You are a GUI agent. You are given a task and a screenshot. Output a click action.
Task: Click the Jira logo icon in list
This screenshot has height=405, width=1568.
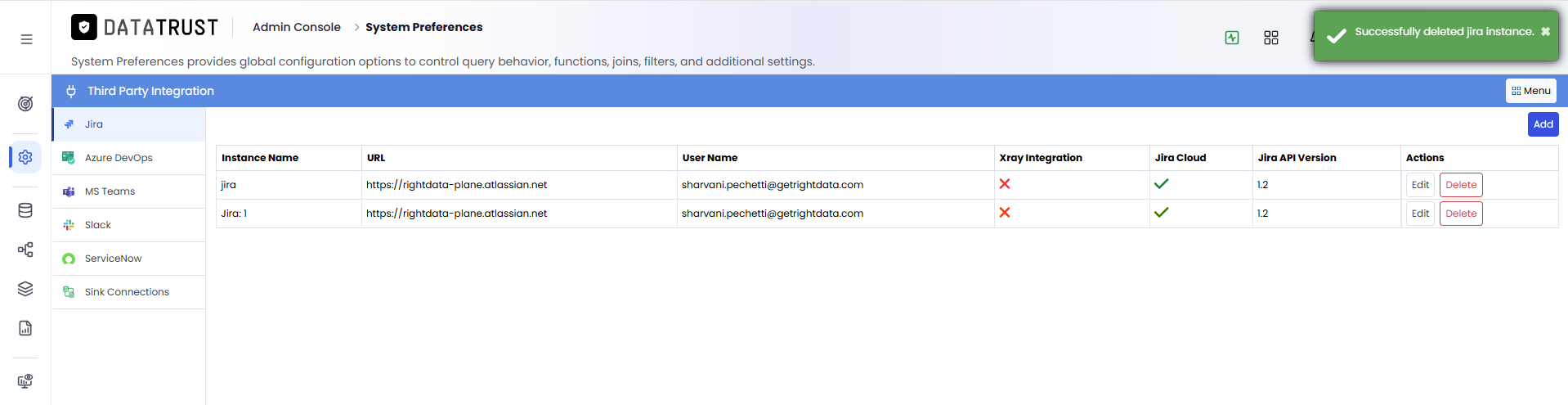[69, 124]
